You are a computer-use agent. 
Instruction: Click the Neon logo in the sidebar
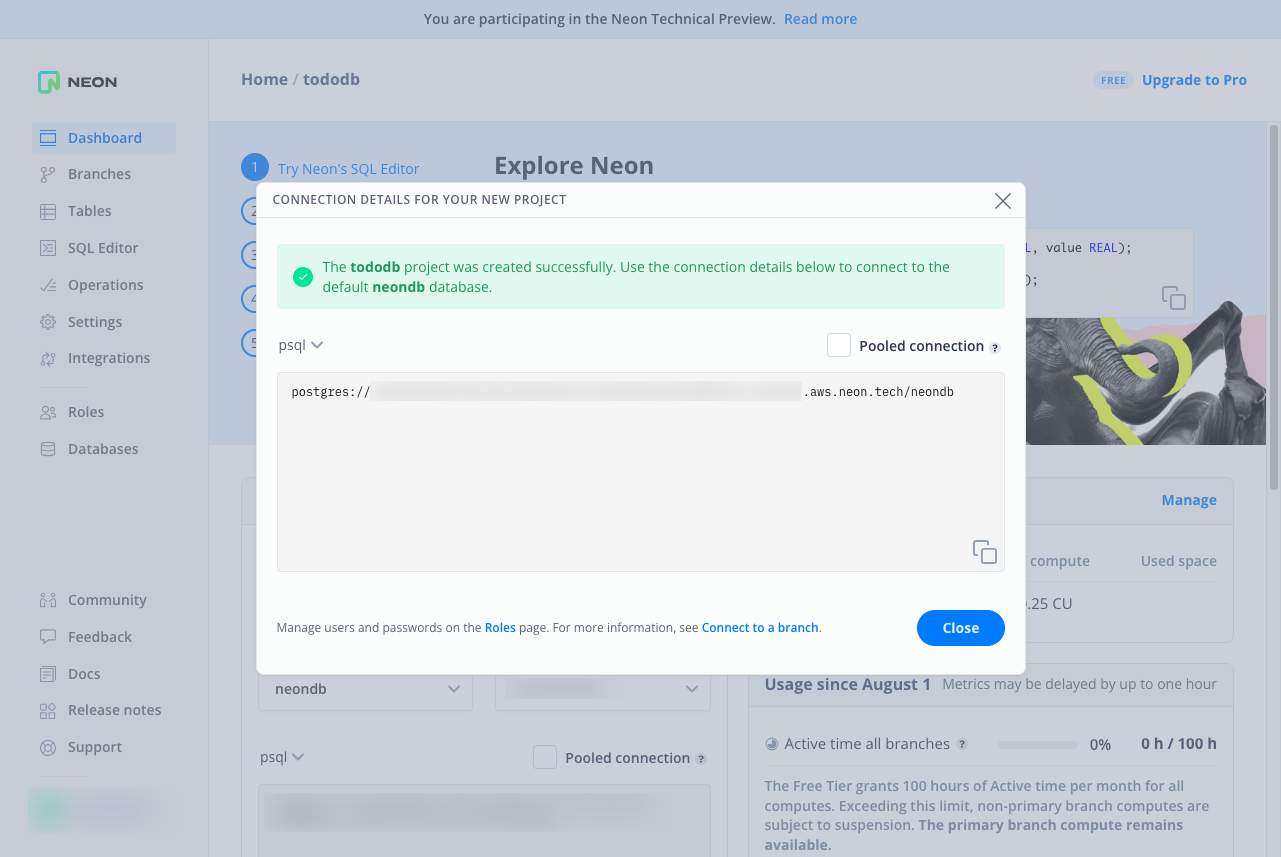click(78, 82)
